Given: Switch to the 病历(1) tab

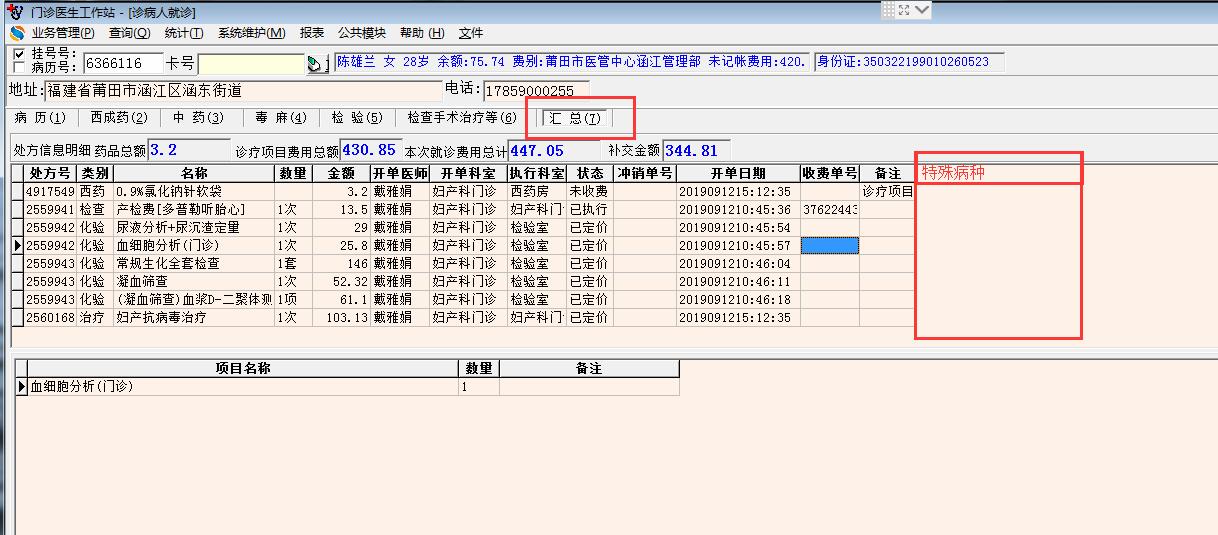Looking at the screenshot, I should (40, 118).
